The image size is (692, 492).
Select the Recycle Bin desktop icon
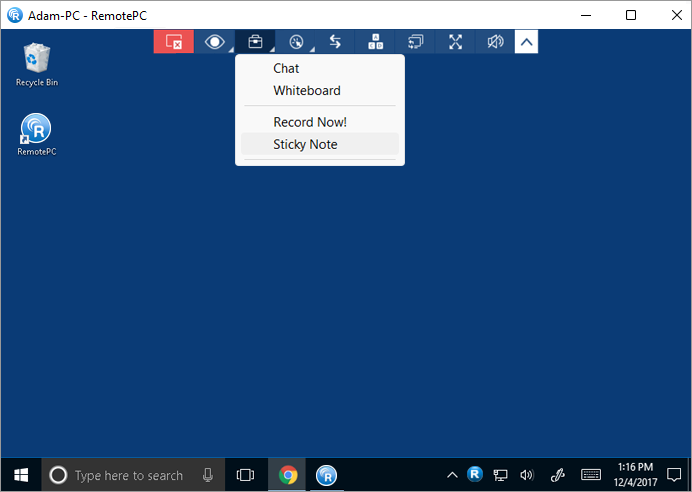[x=37, y=64]
